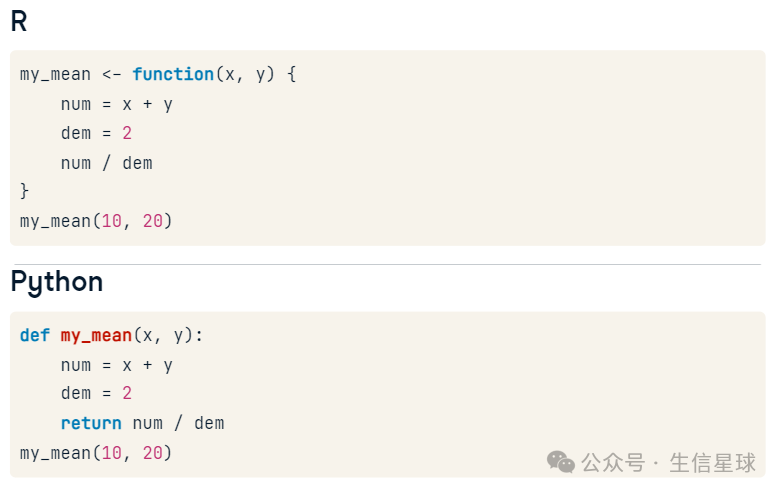The width and height of the screenshot is (780, 493).
Task: Click the WeChat logo icon in watermark
Action: point(561,462)
